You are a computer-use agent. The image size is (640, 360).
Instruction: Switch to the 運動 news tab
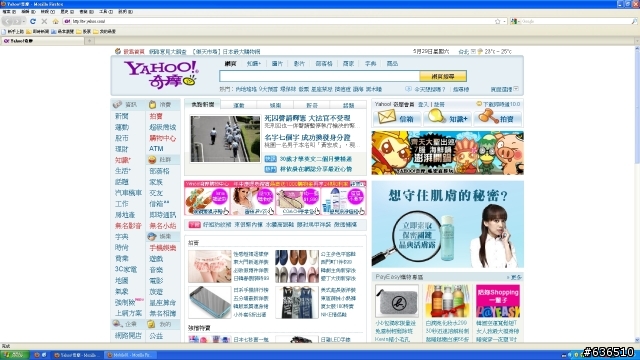click(239, 105)
